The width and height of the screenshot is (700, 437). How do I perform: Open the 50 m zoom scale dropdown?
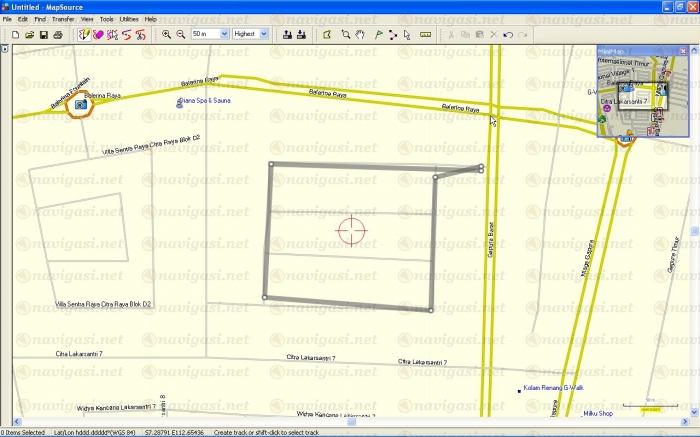pyautogui.click(x=221, y=34)
